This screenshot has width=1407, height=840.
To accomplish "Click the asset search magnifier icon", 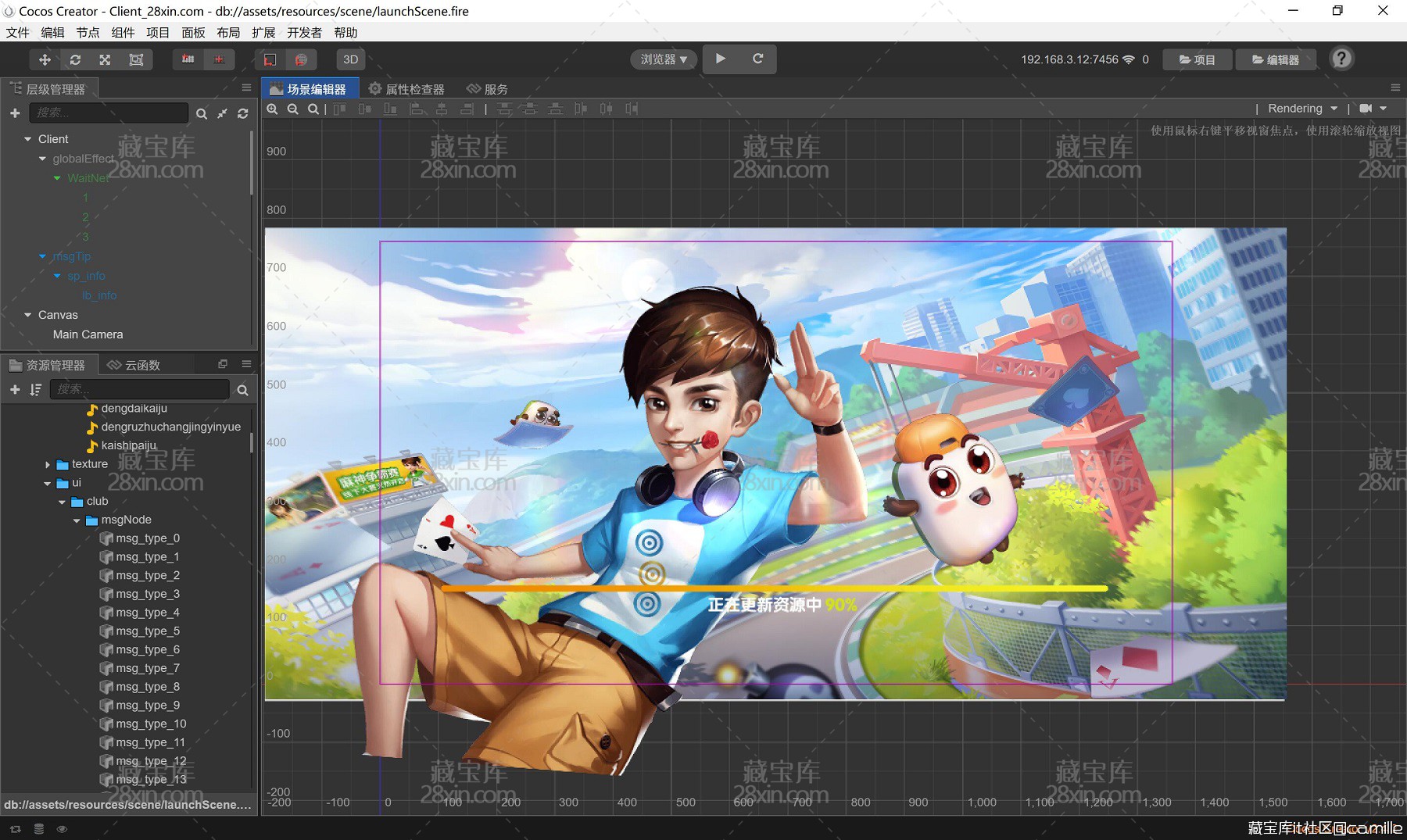I will point(243,390).
